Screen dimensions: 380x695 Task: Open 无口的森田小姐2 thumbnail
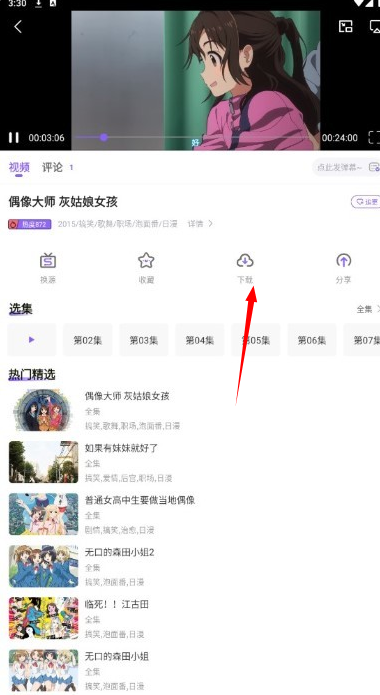(x=43, y=566)
